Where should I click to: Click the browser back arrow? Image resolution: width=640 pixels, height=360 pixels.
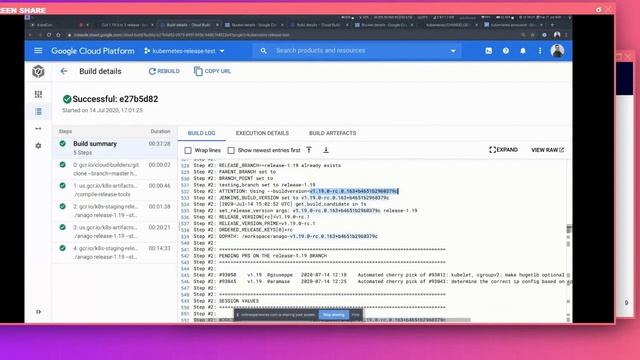pos(30,35)
